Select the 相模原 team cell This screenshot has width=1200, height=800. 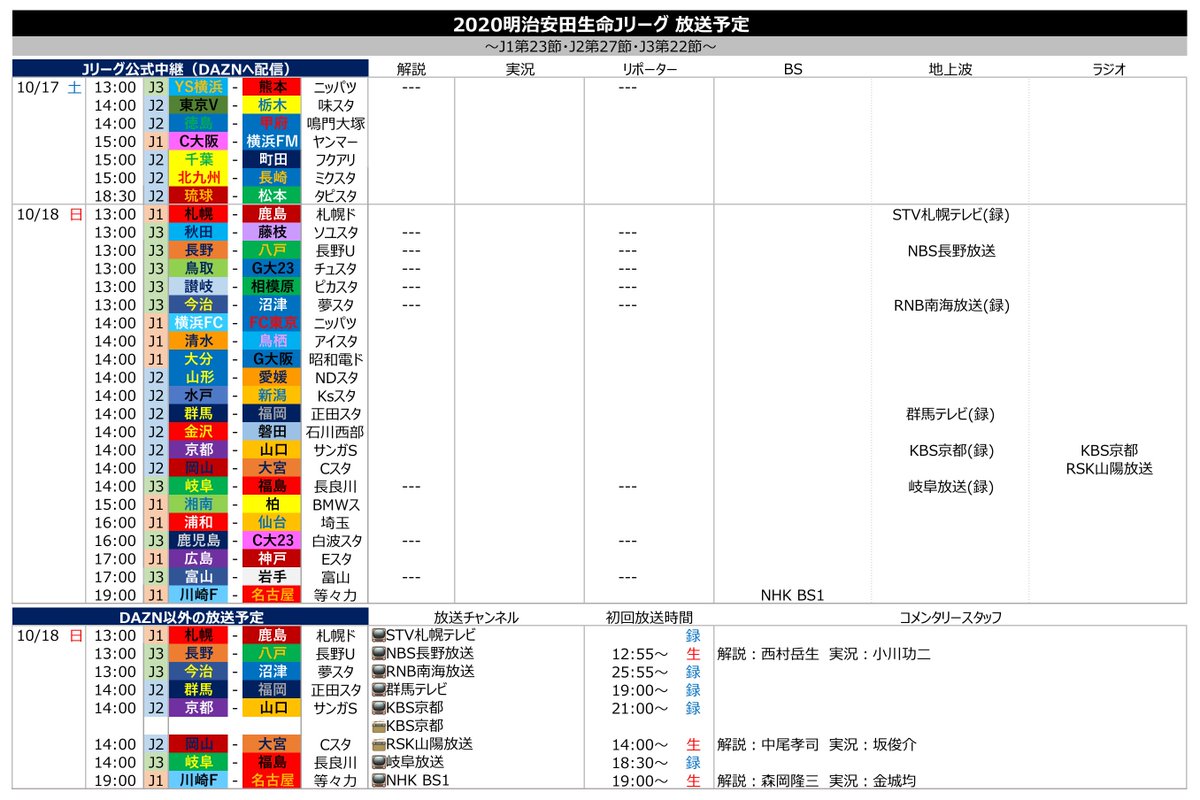pyautogui.click(x=272, y=286)
